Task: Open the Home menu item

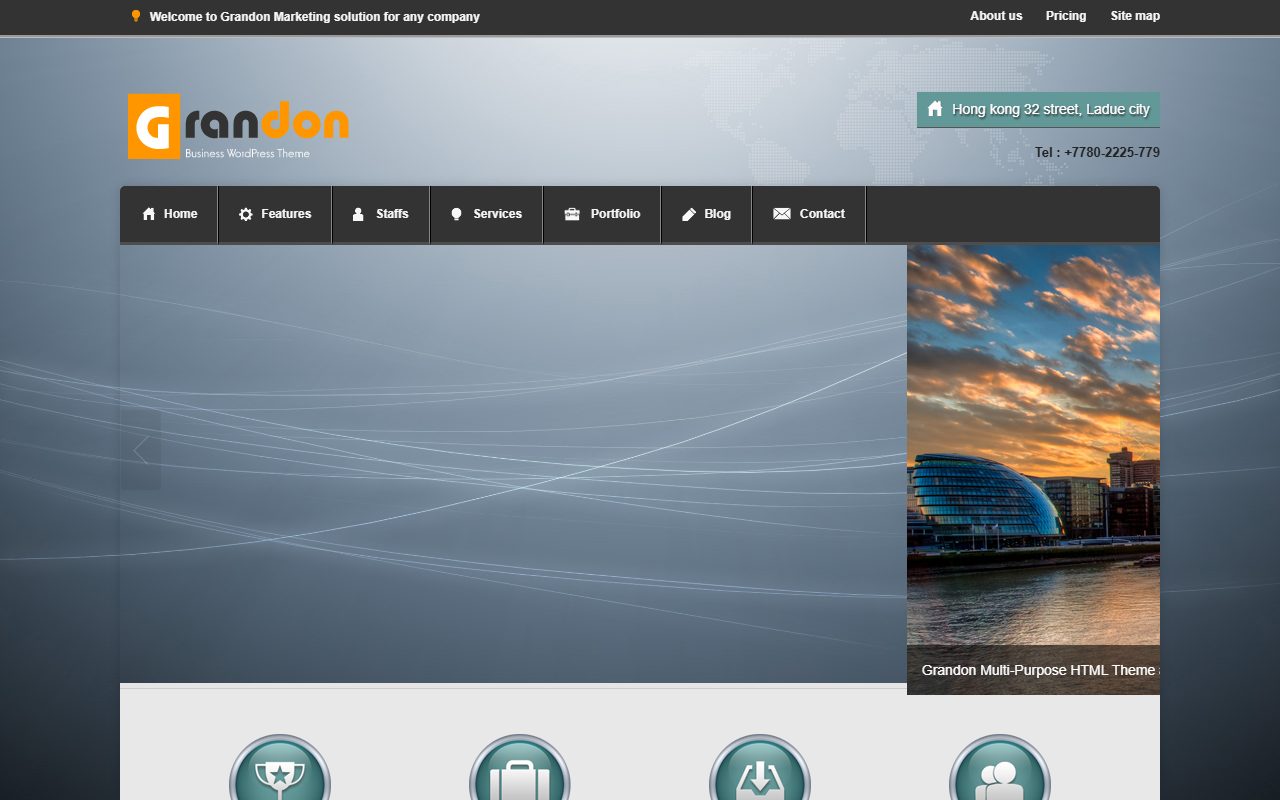Action: (x=169, y=214)
